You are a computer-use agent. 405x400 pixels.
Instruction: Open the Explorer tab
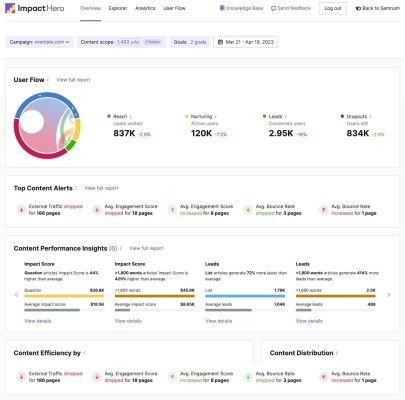pyautogui.click(x=118, y=8)
